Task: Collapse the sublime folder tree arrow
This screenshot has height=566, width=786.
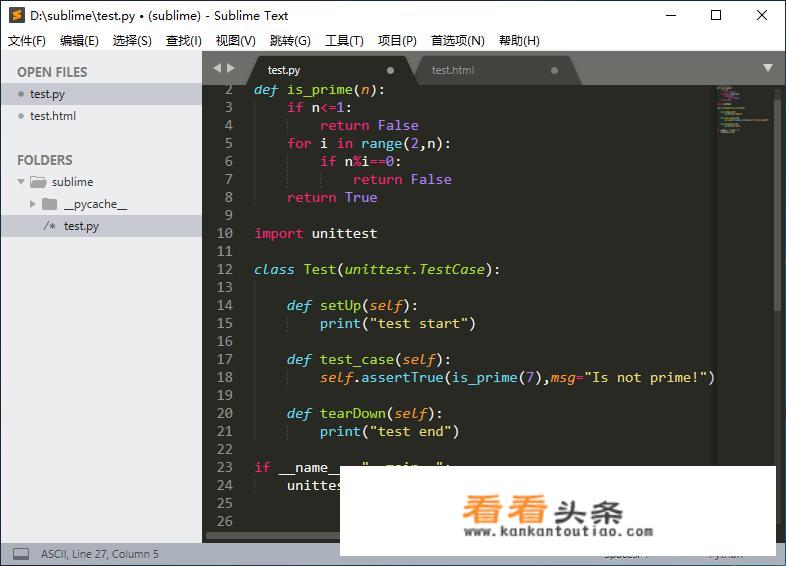Action: pyautogui.click(x=21, y=181)
